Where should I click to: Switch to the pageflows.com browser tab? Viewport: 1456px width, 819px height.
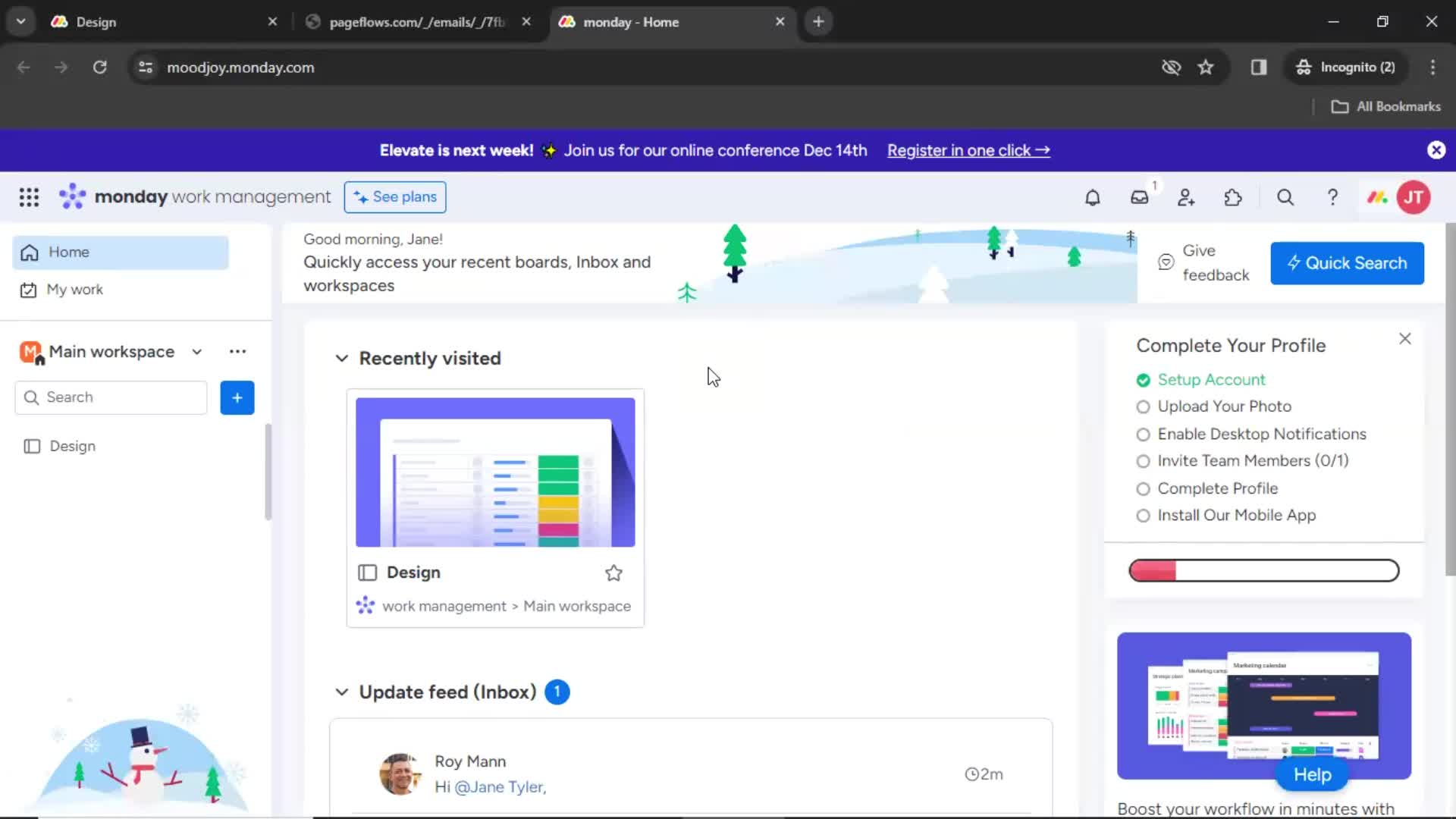(409, 22)
